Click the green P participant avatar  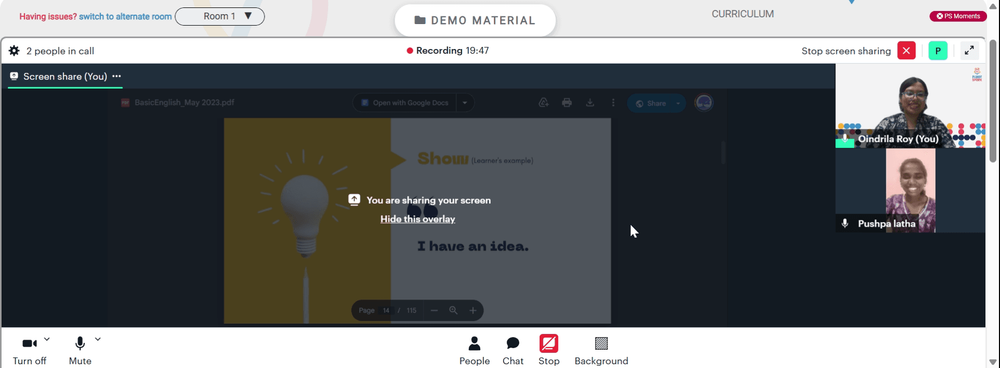coord(938,51)
